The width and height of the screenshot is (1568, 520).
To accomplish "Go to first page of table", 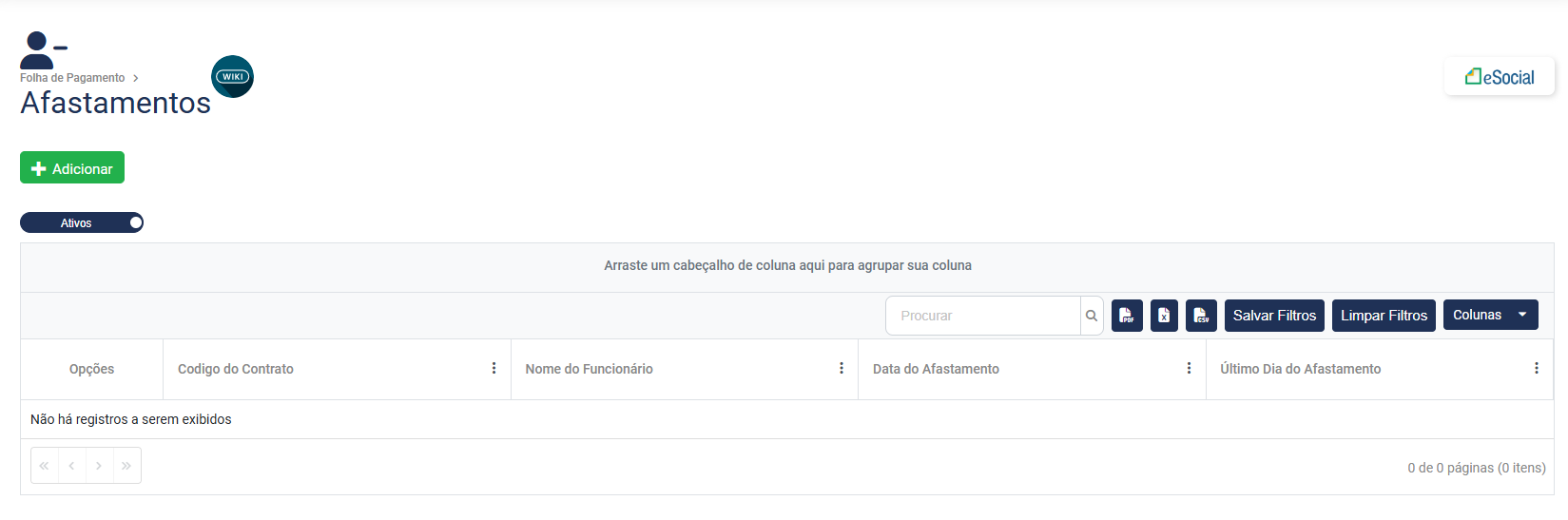I will 45,466.
